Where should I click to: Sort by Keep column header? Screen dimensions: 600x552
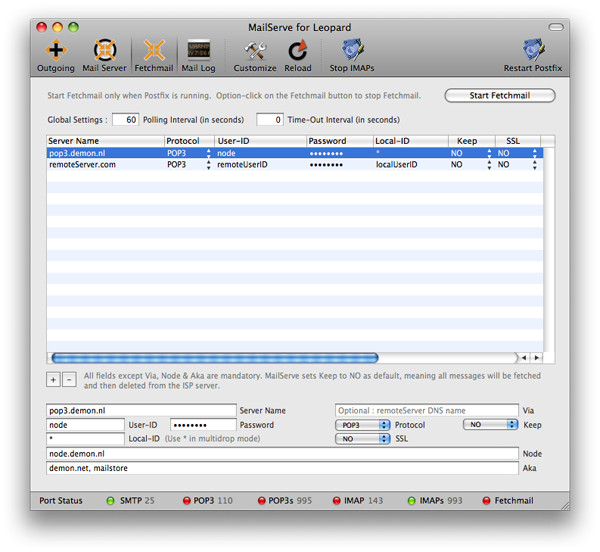[472, 141]
